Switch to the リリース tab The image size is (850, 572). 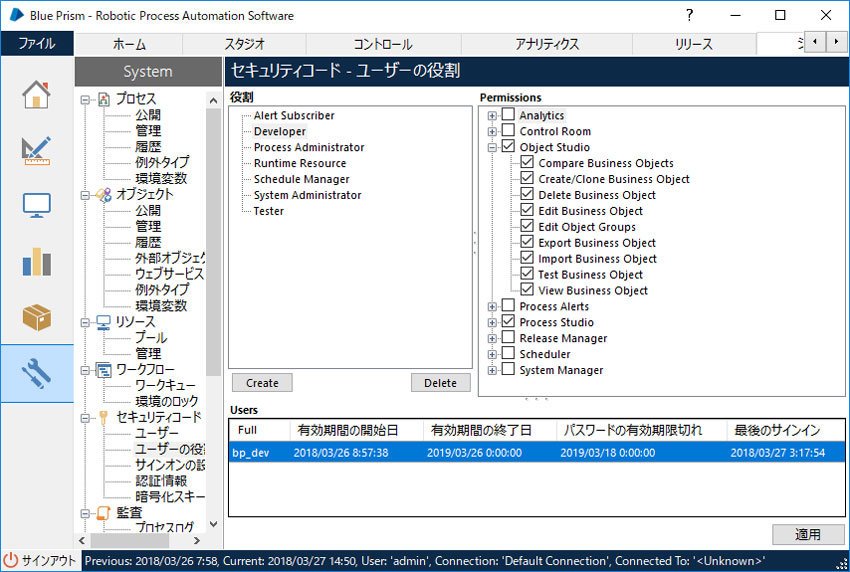(694, 44)
